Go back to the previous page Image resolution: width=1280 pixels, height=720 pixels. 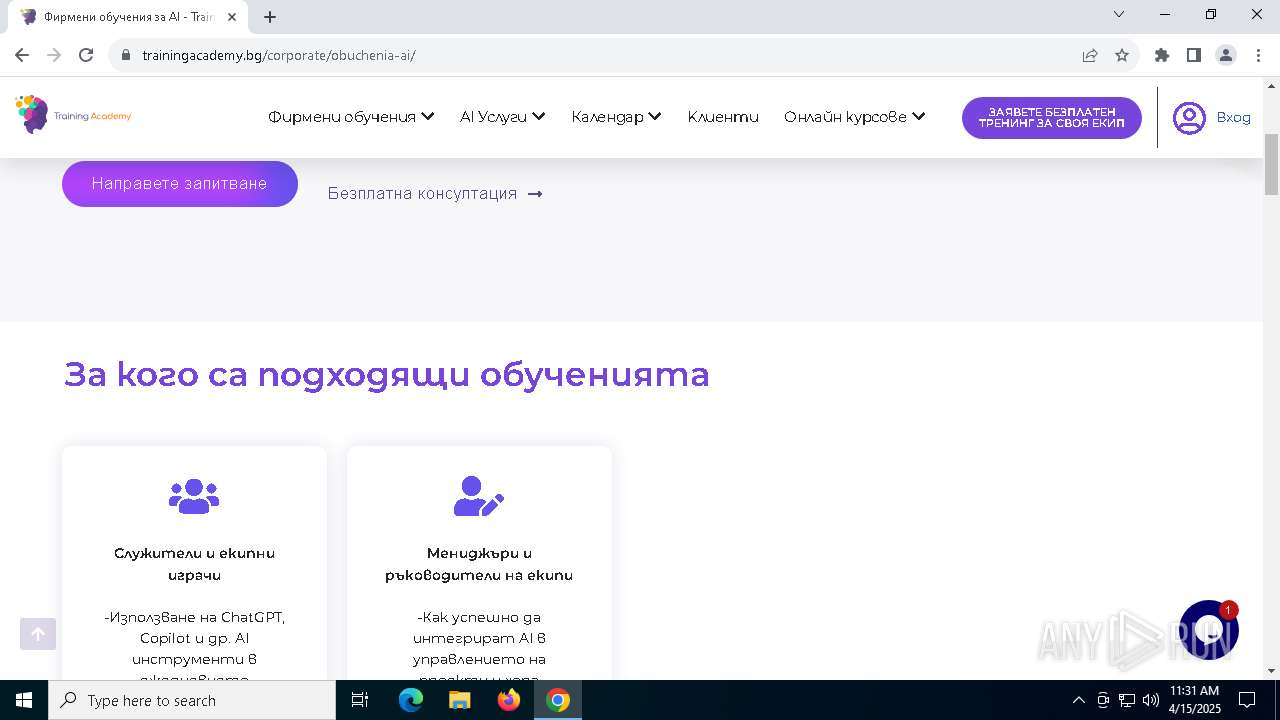[x=22, y=55]
